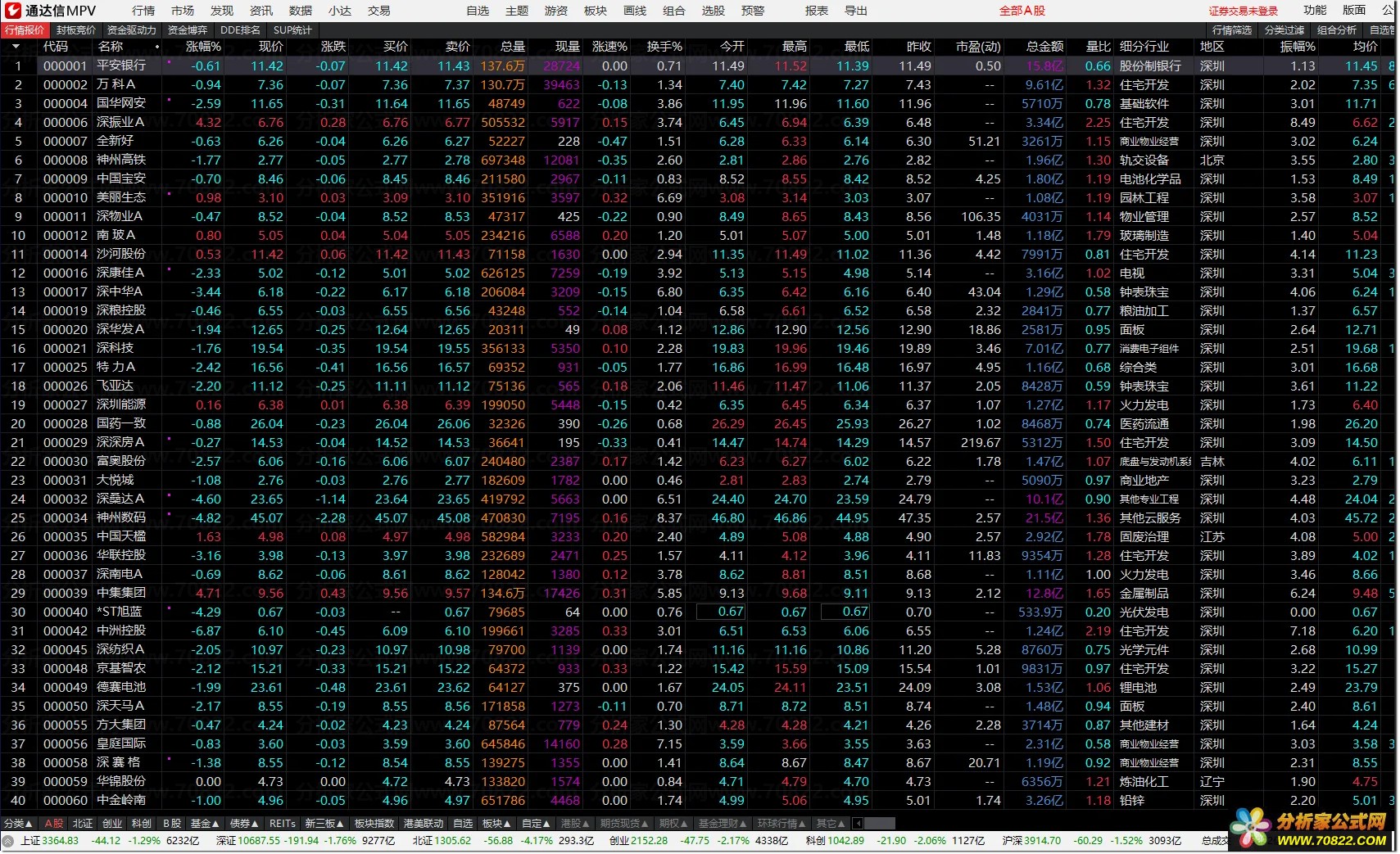Expand the 基金▲ bottom menu
Image resolution: width=1400 pixels, height=854 pixels.
coord(205,823)
